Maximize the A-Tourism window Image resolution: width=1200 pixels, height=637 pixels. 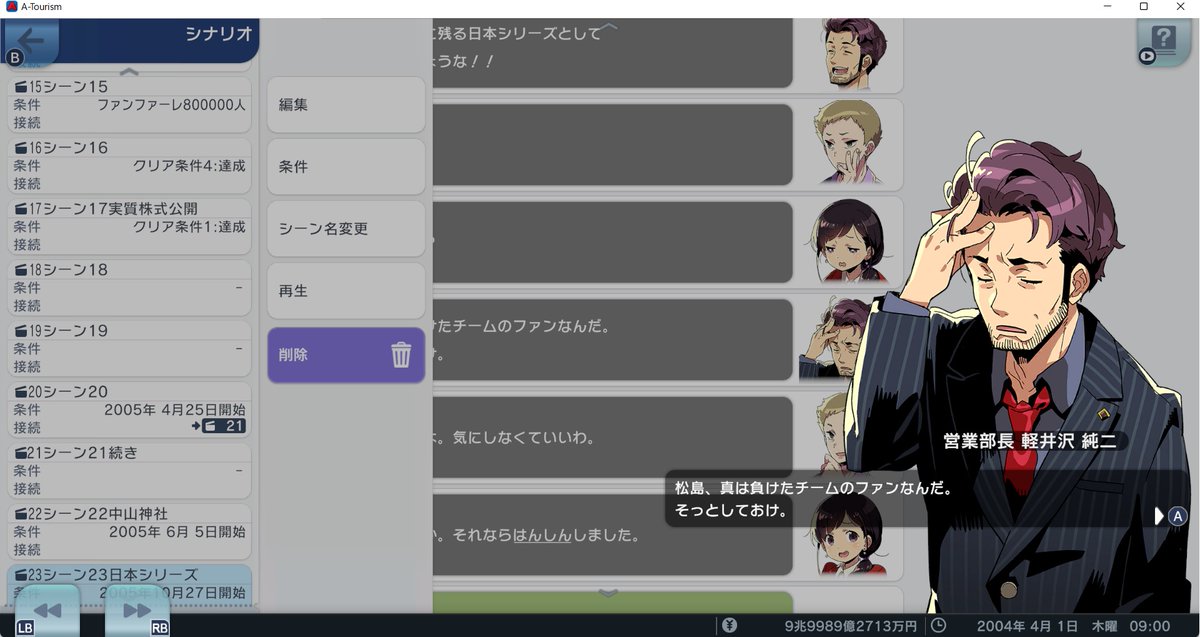tap(1143, 7)
